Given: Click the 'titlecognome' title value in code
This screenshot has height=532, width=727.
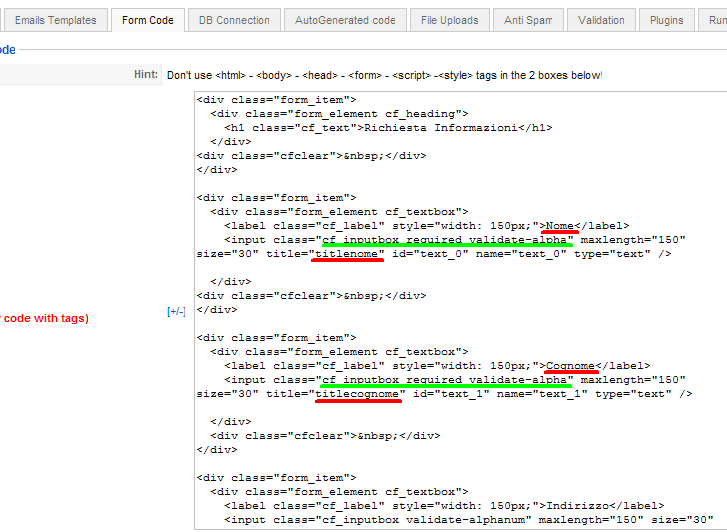Looking at the screenshot, I should coord(357,394).
